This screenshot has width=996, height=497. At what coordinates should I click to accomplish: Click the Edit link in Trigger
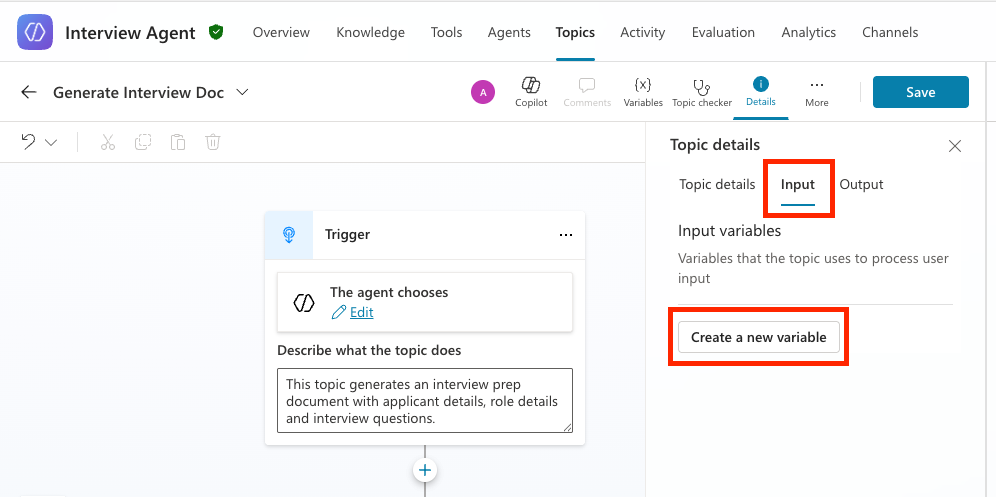pos(361,312)
